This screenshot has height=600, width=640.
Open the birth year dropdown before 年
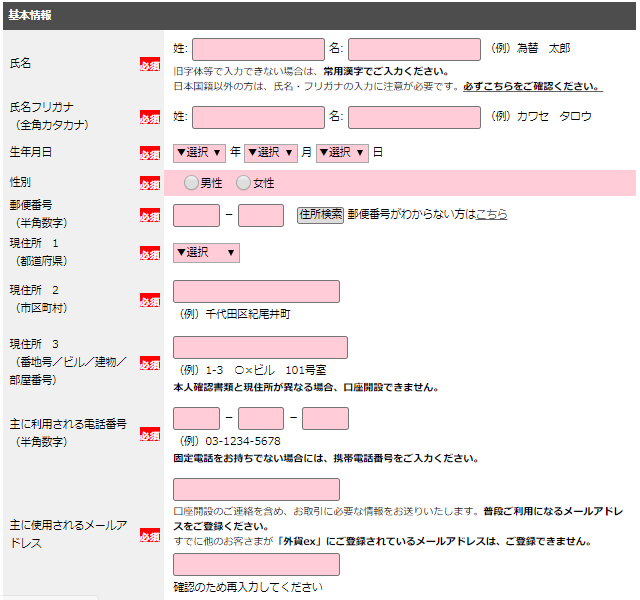tap(199, 153)
